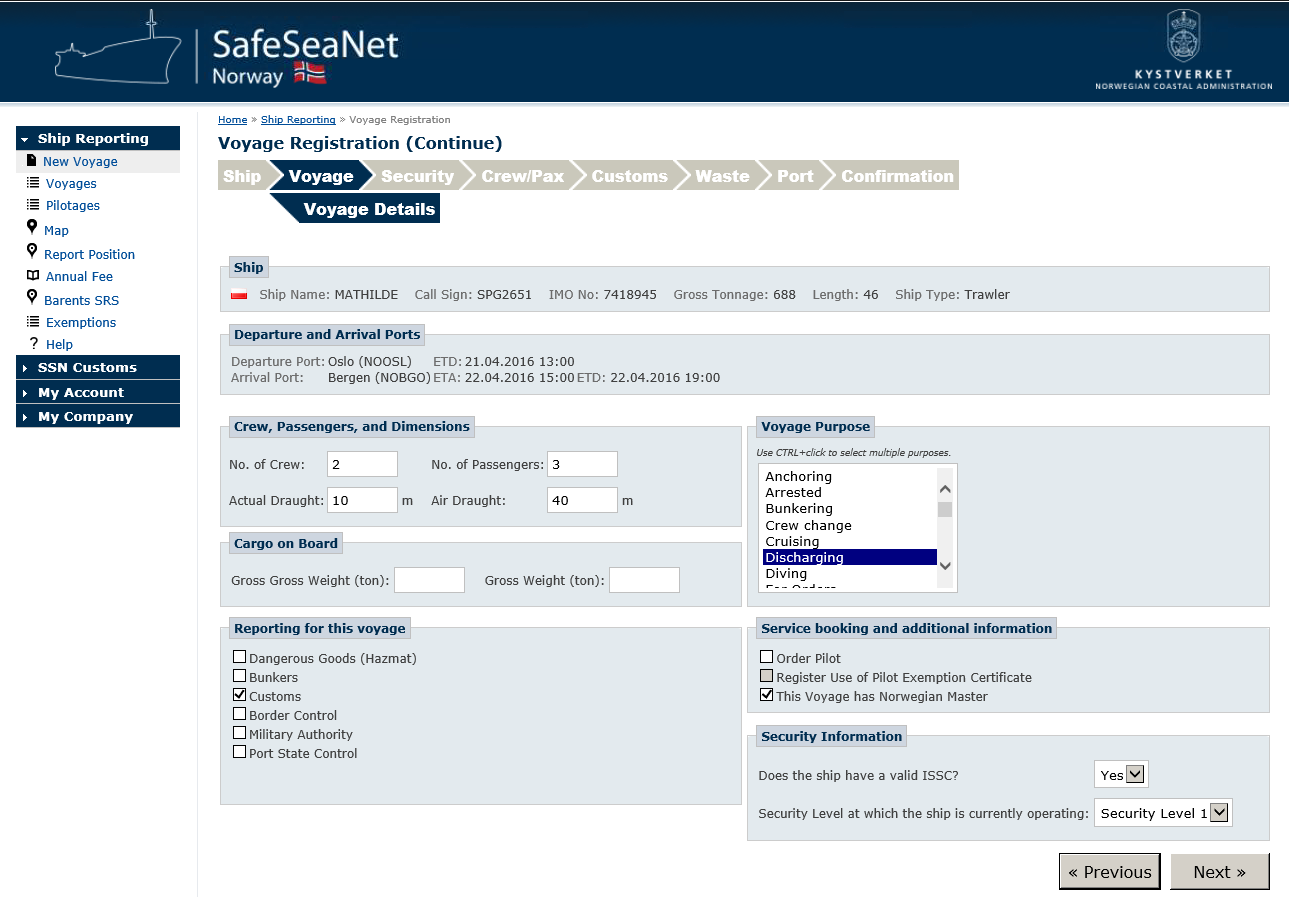
Task: Select Diving in Voyage Purpose list
Action: click(786, 573)
